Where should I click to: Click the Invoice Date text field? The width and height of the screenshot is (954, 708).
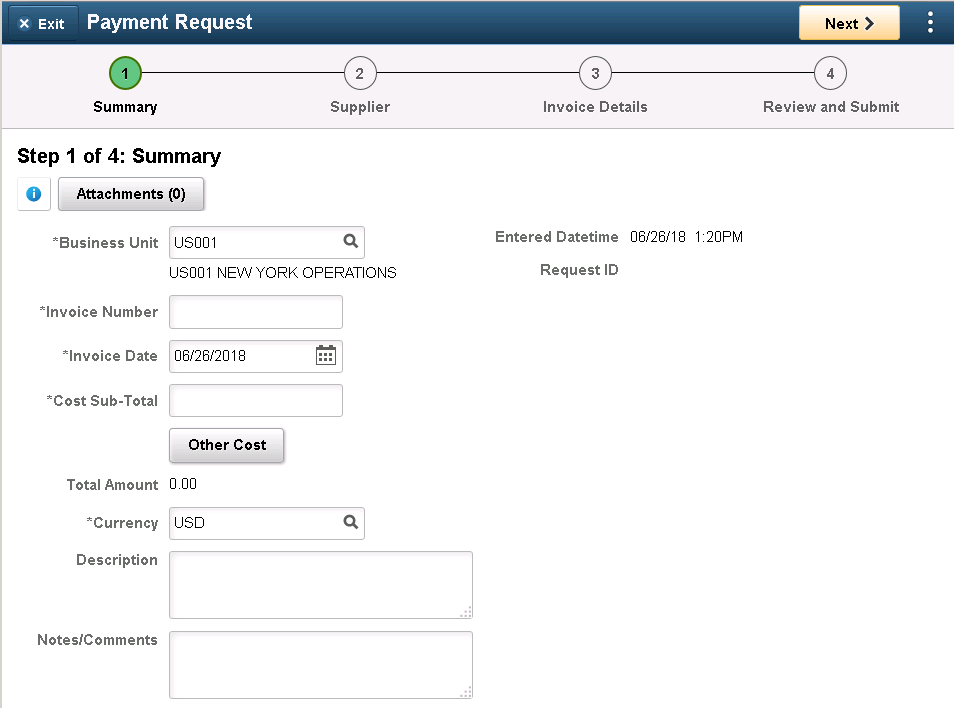point(240,356)
